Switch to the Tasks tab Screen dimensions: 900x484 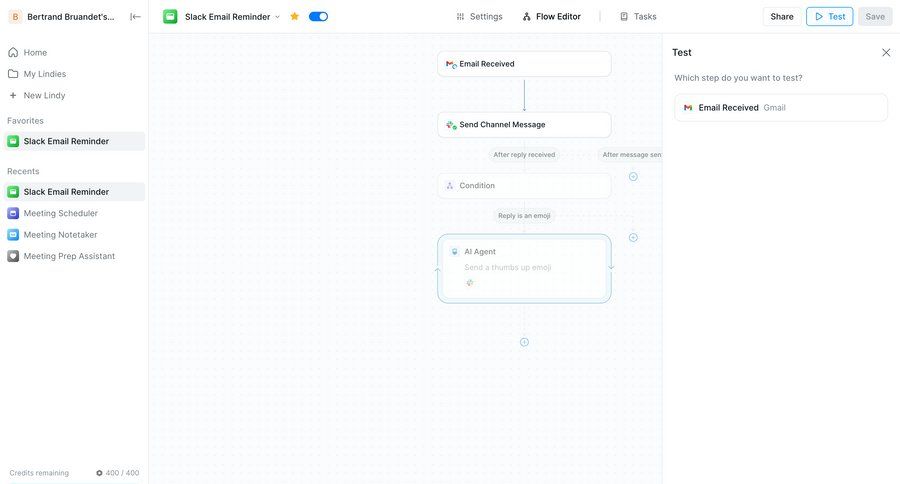(x=638, y=17)
